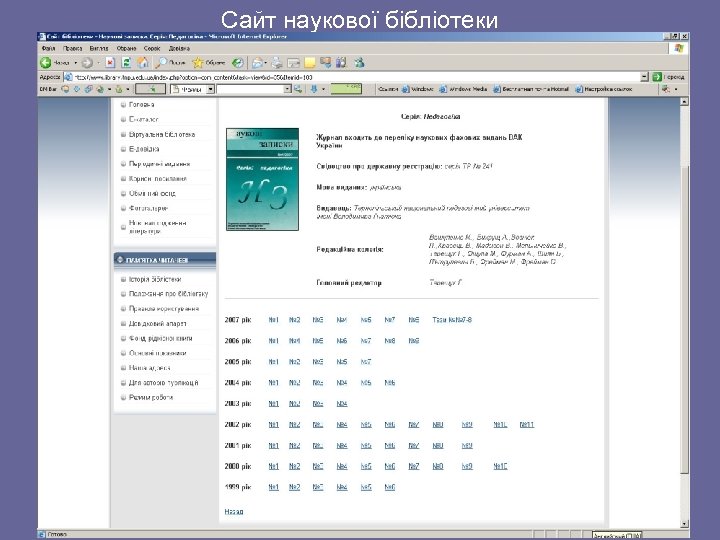Open the Back button history dropdown arrow

click(x=75, y=62)
